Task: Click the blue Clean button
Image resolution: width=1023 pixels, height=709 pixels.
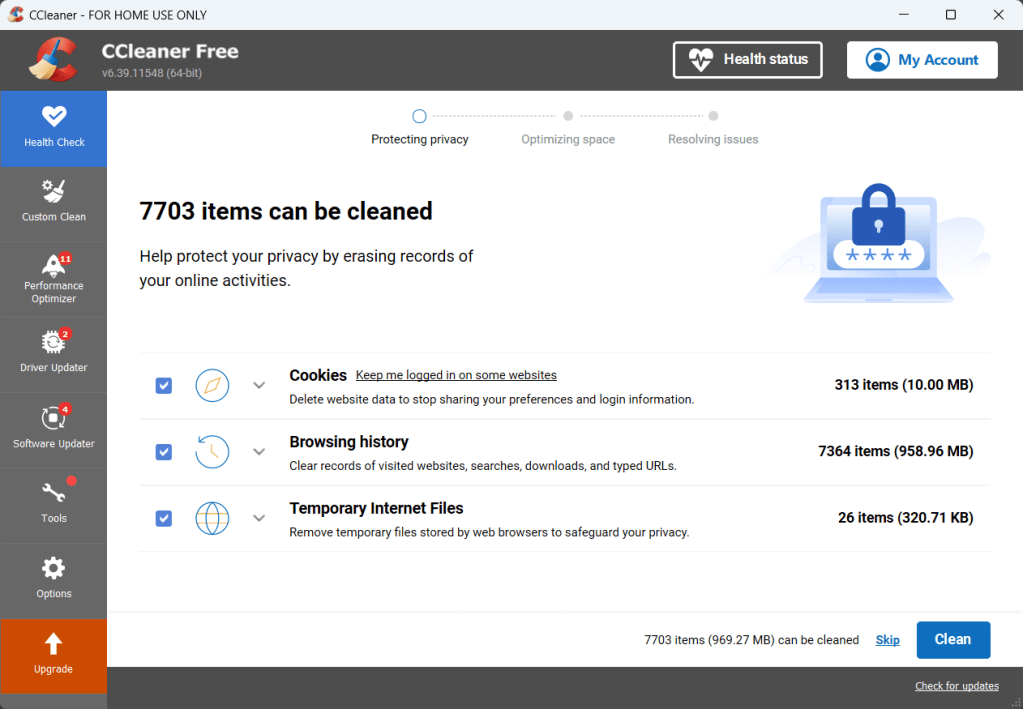Action: pos(953,640)
